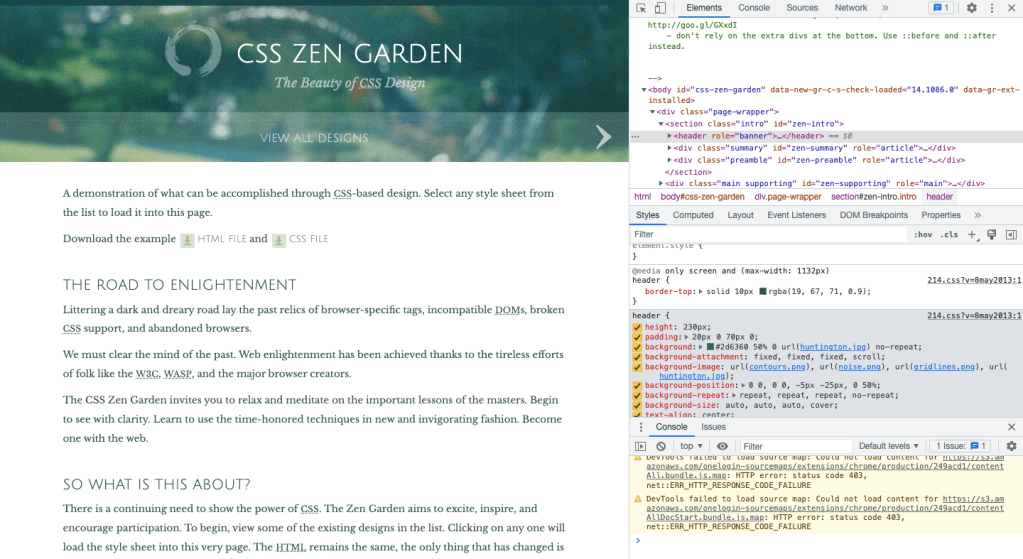This screenshot has width=1023, height=559.
Task: Activate the inspect element picker
Action: [641, 8]
